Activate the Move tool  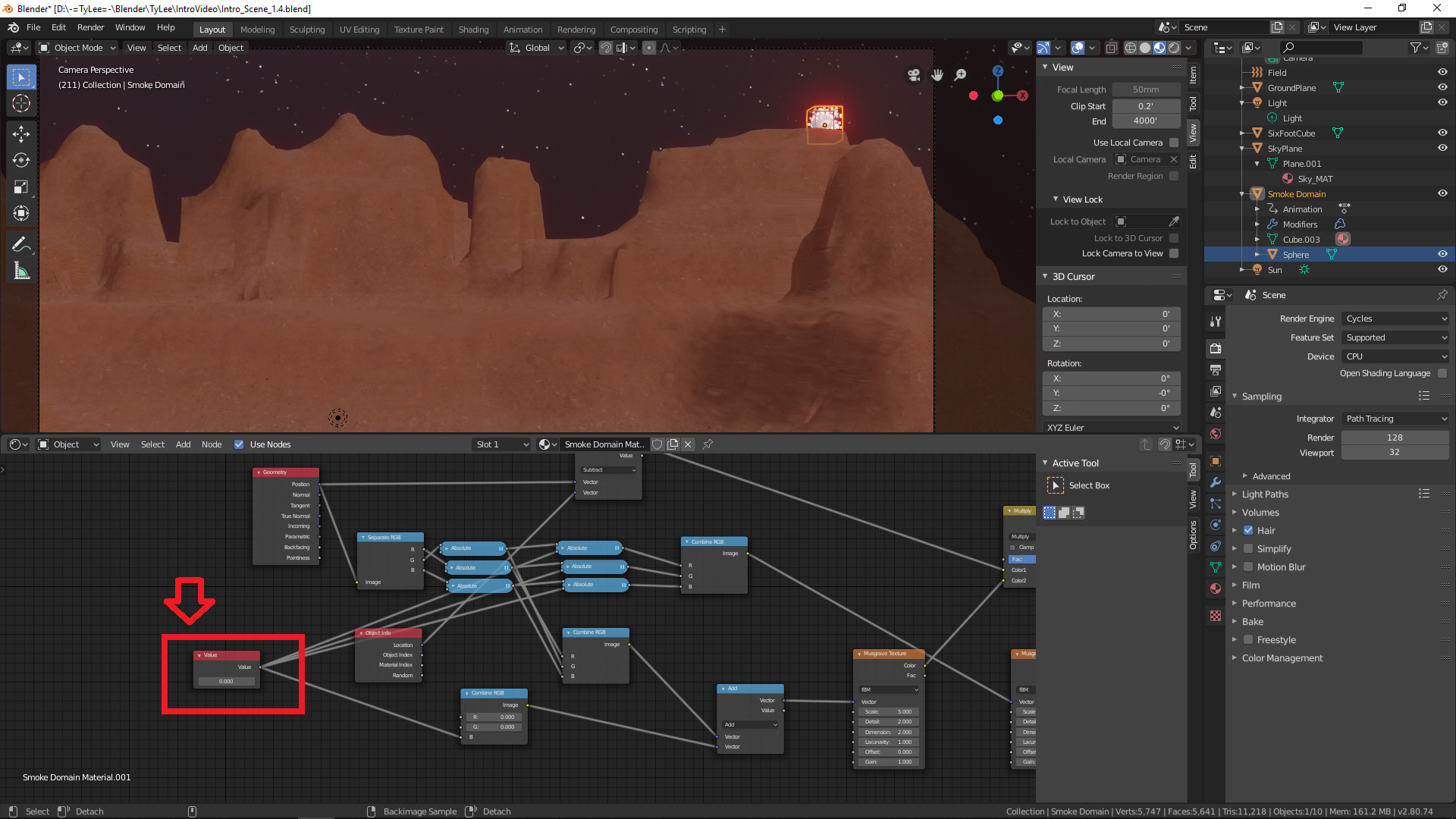(21, 134)
